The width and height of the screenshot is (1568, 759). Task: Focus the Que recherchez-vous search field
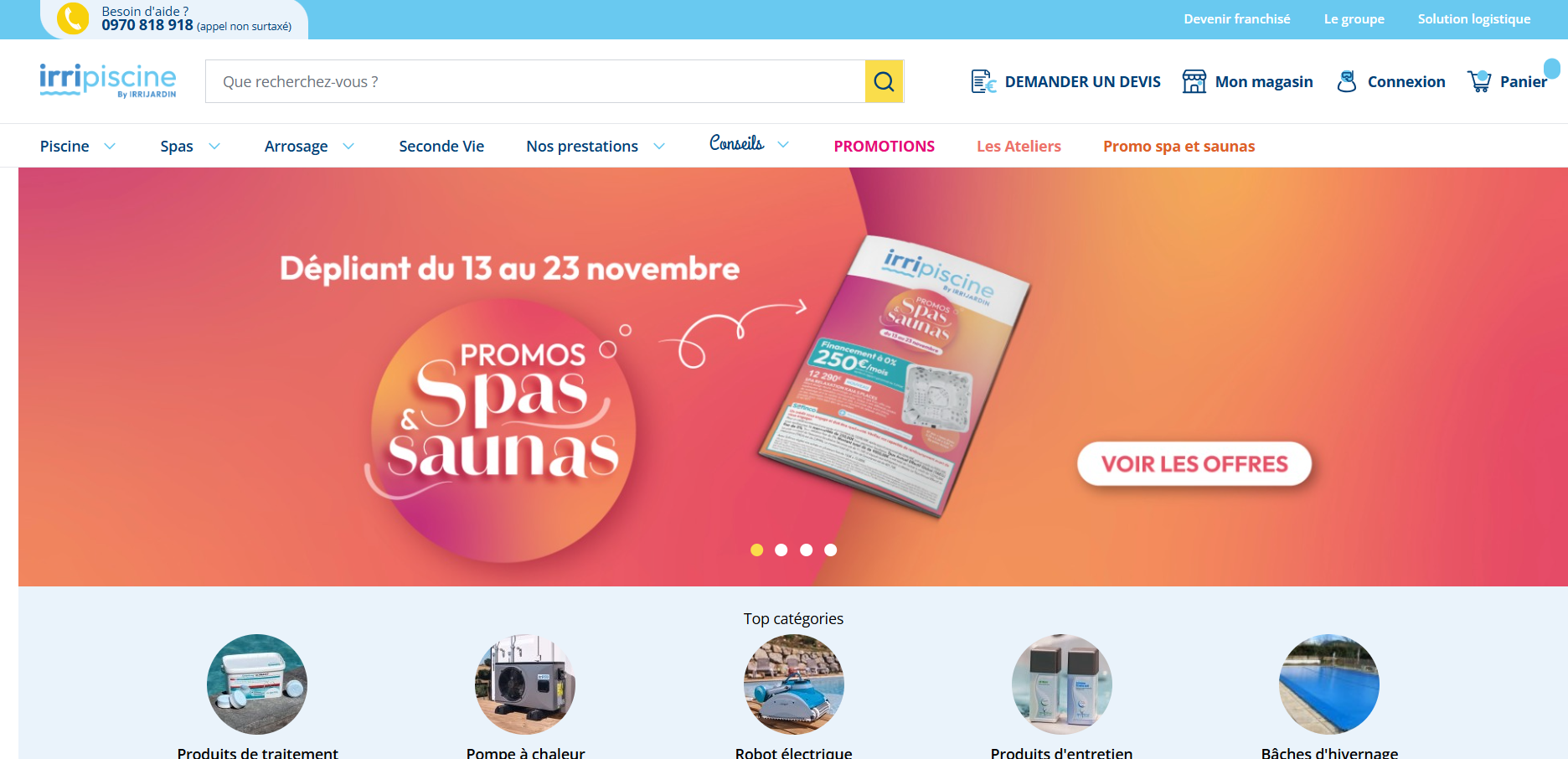coord(535,81)
